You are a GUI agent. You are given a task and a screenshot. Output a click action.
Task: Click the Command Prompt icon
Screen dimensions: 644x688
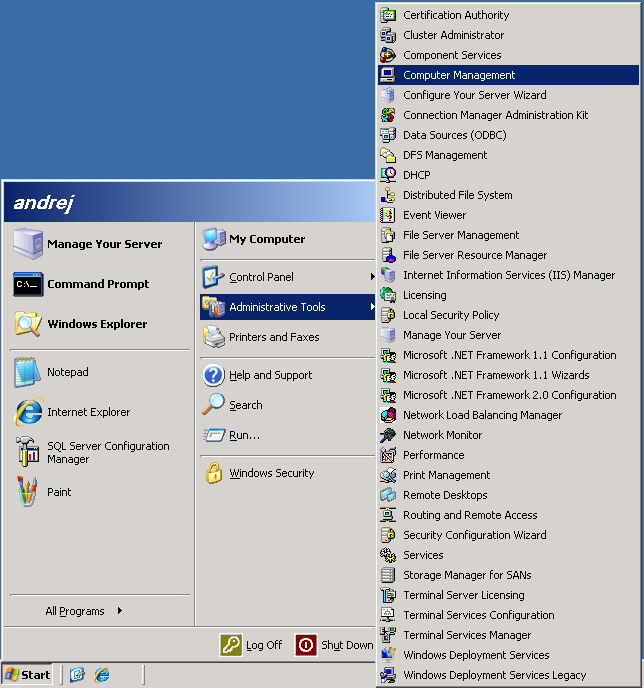pos(28,284)
